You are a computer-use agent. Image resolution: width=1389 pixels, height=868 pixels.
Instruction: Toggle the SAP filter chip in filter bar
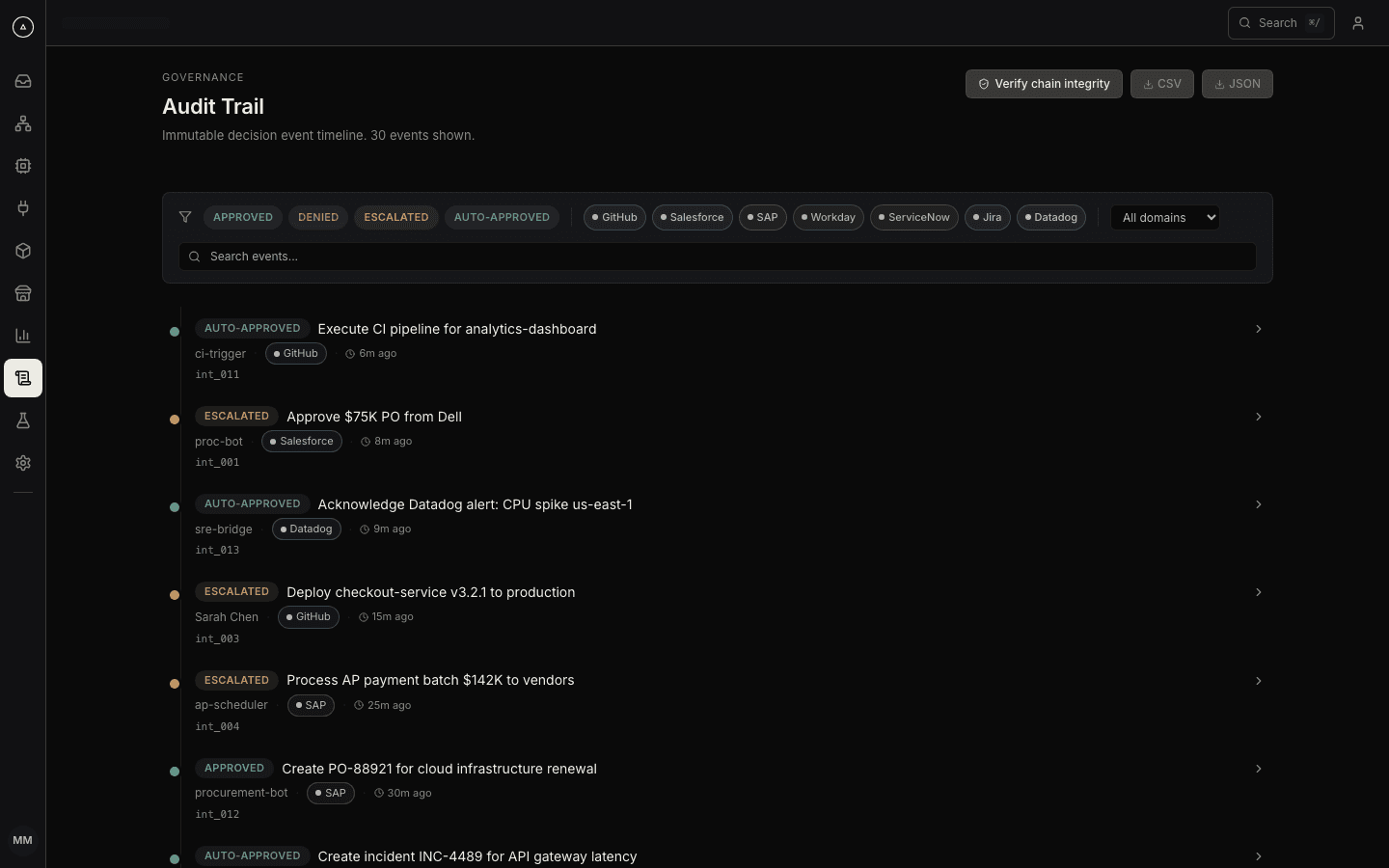763,217
